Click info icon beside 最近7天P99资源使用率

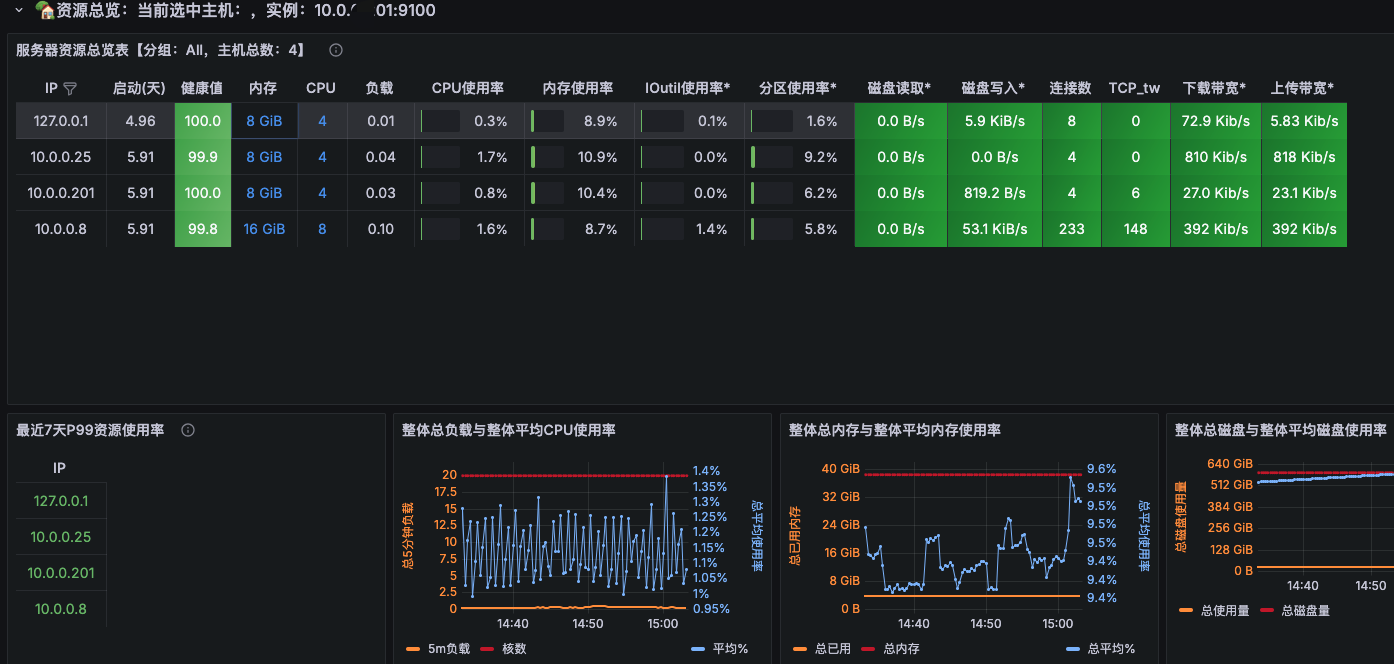pyautogui.click(x=188, y=430)
